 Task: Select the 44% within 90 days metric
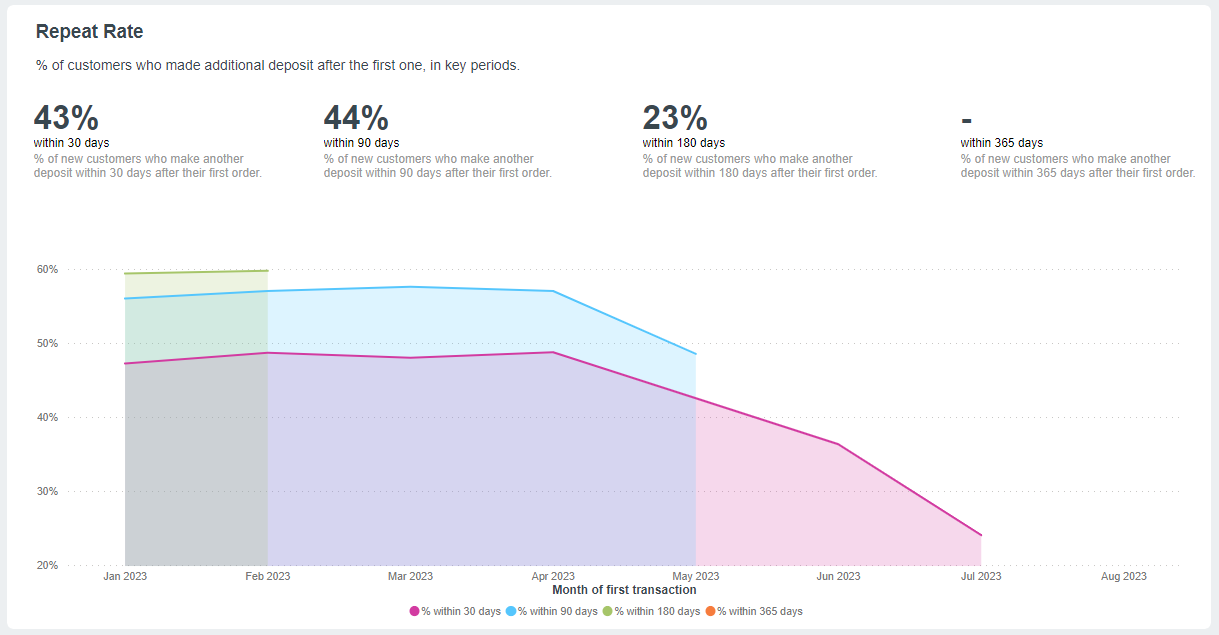click(x=356, y=118)
